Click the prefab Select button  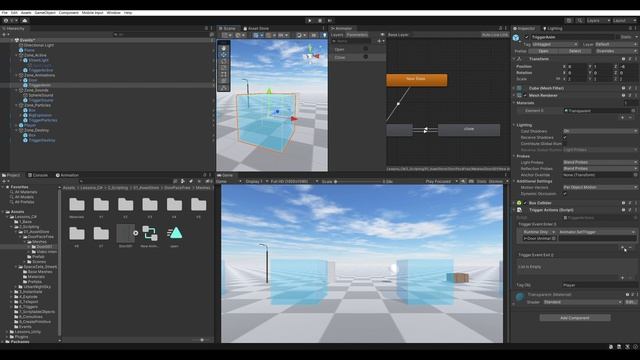[575, 51]
